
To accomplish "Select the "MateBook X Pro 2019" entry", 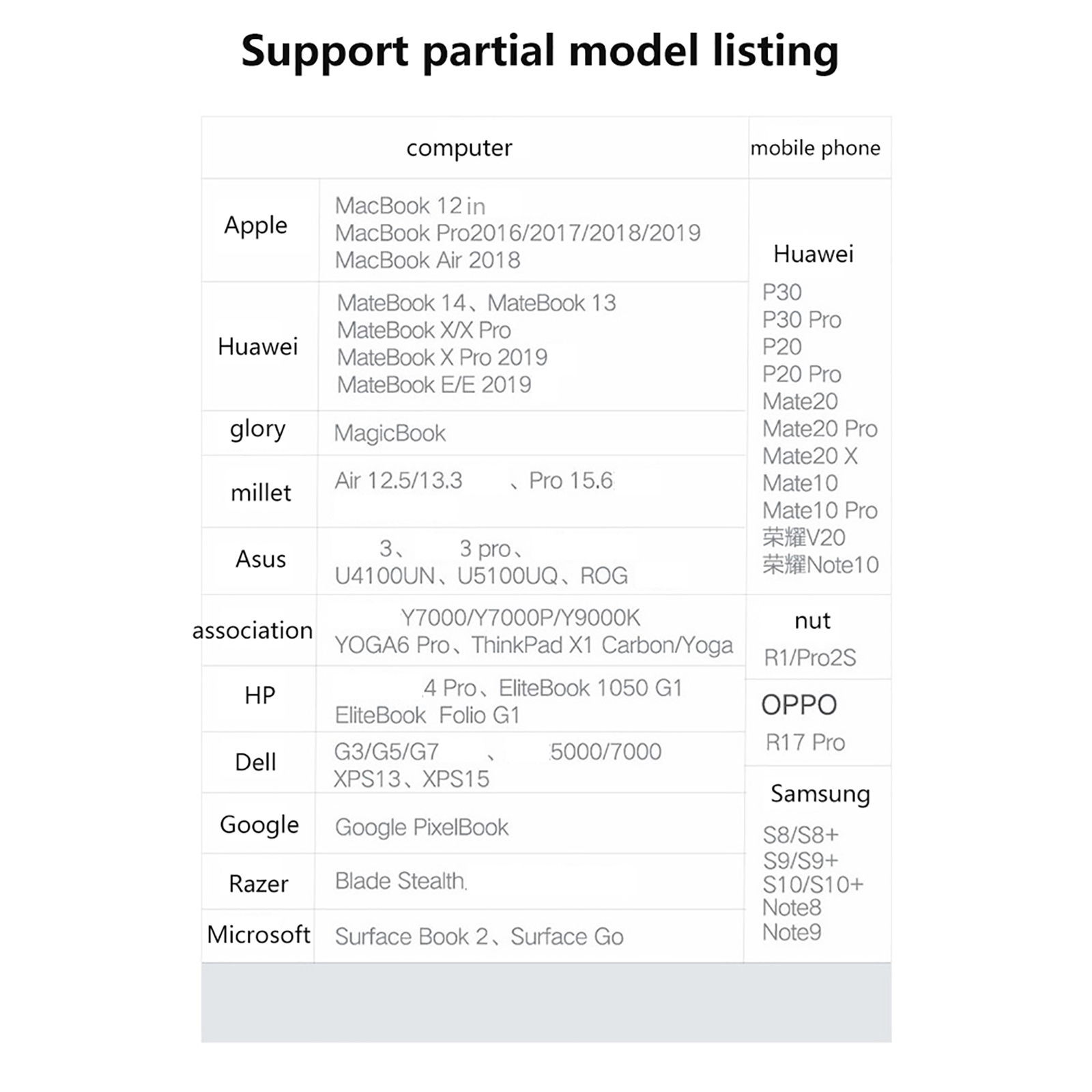I will pos(442,357).
